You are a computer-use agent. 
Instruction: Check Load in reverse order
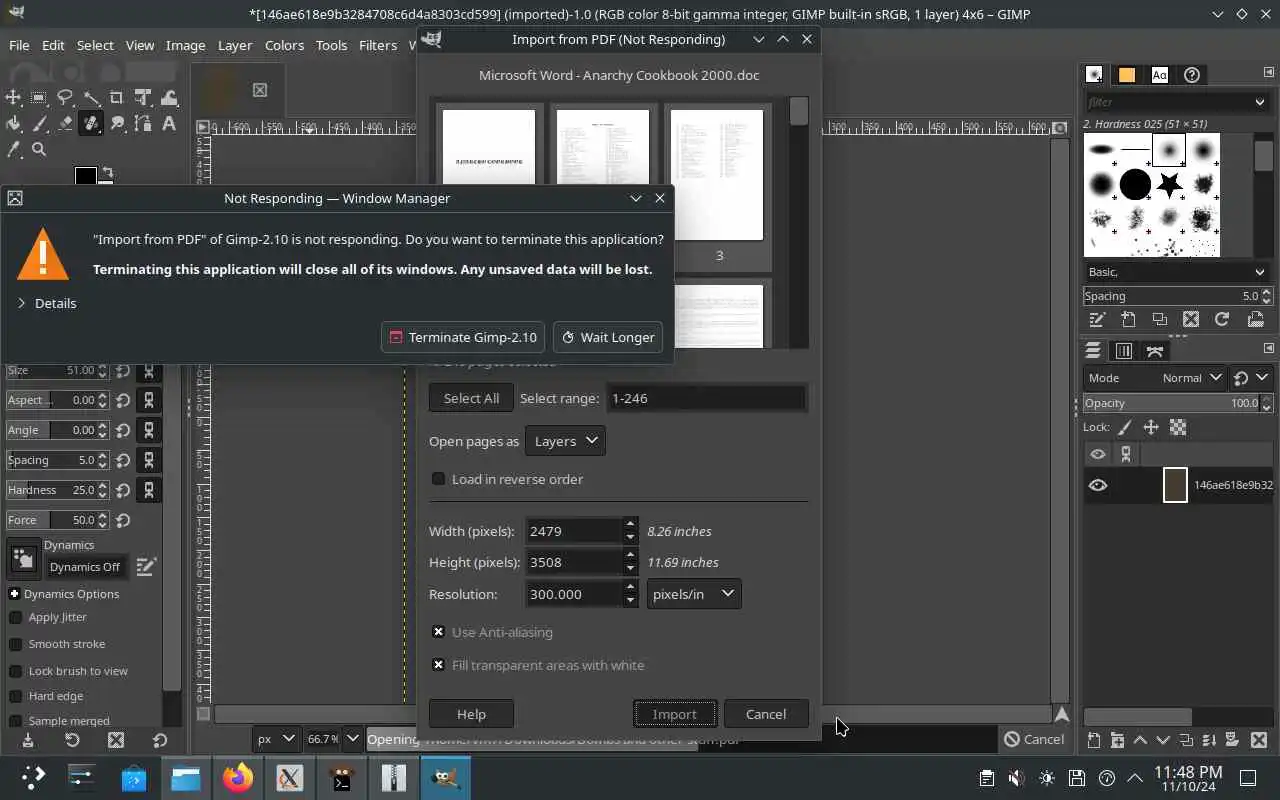tap(438, 479)
